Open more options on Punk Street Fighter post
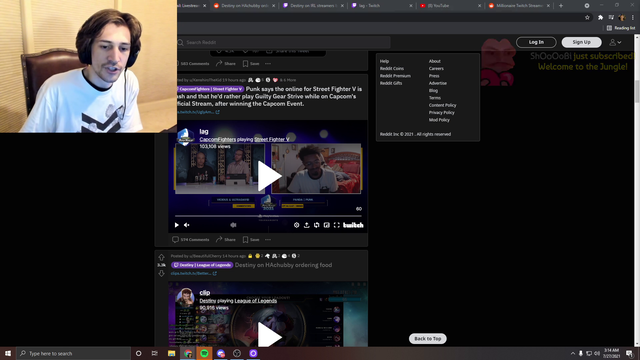640x360 pixels. click(x=268, y=240)
